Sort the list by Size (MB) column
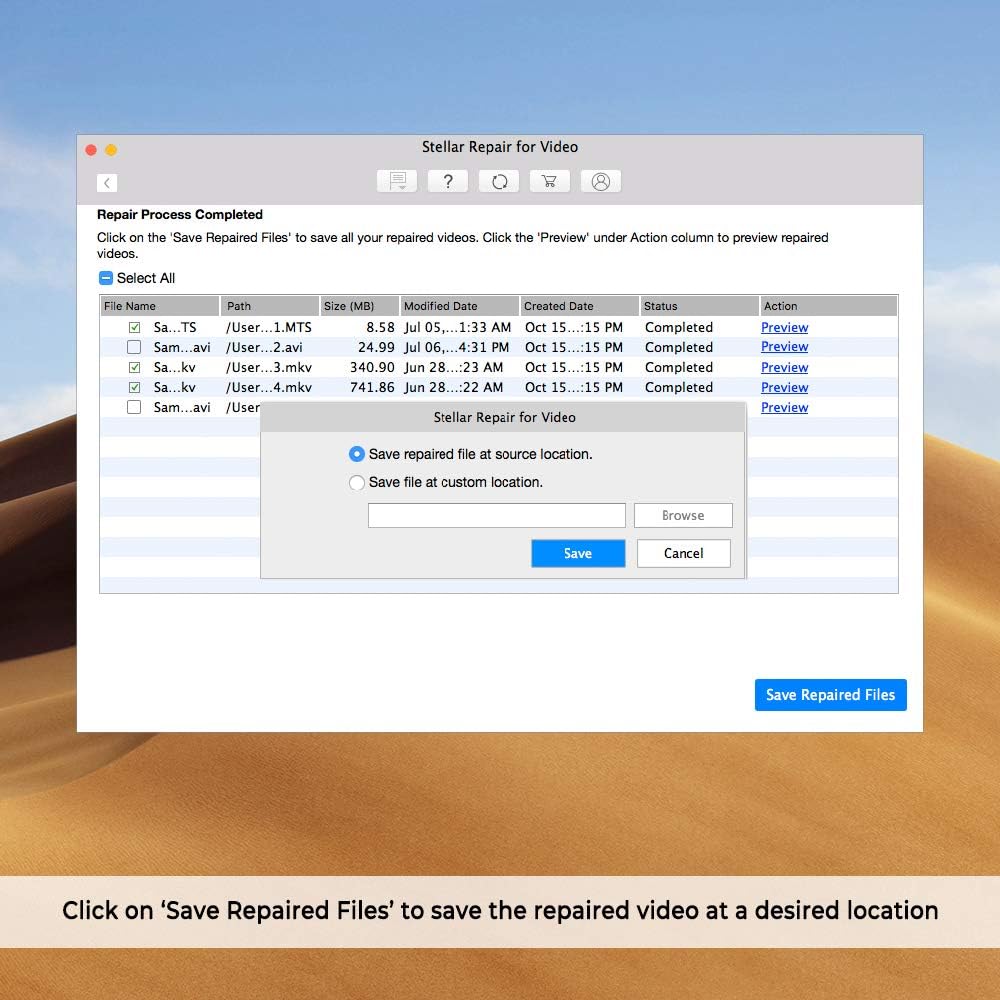Viewport: 1000px width, 1000px height. pyautogui.click(x=359, y=306)
